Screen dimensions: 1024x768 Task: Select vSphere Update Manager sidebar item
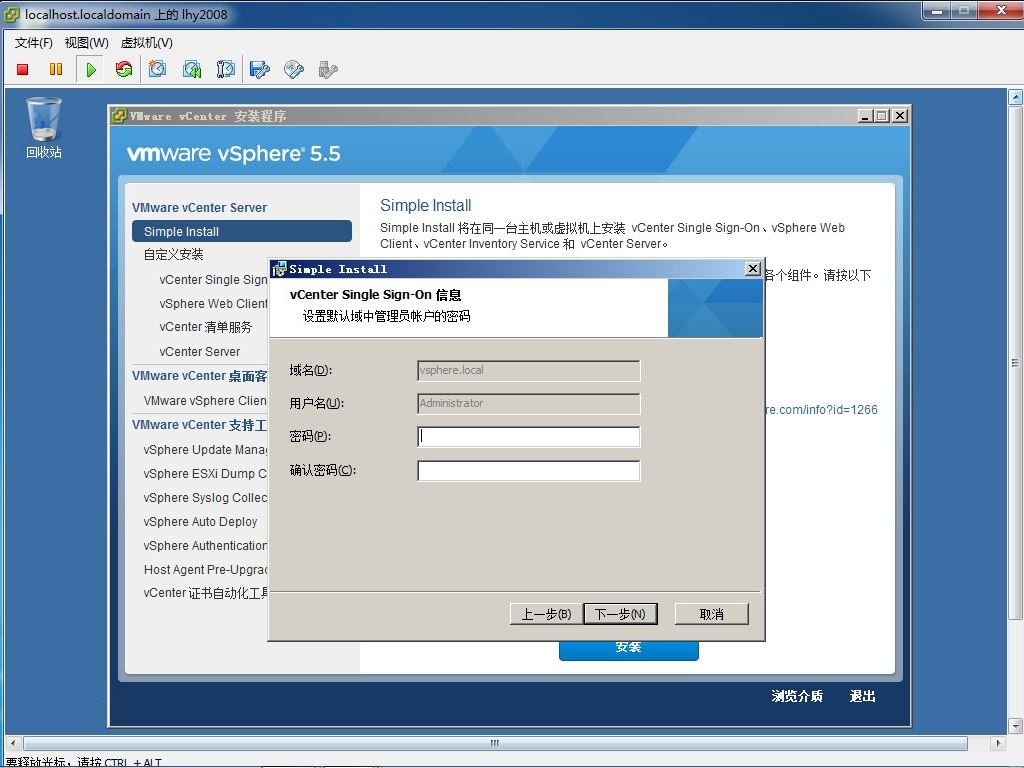coord(205,449)
